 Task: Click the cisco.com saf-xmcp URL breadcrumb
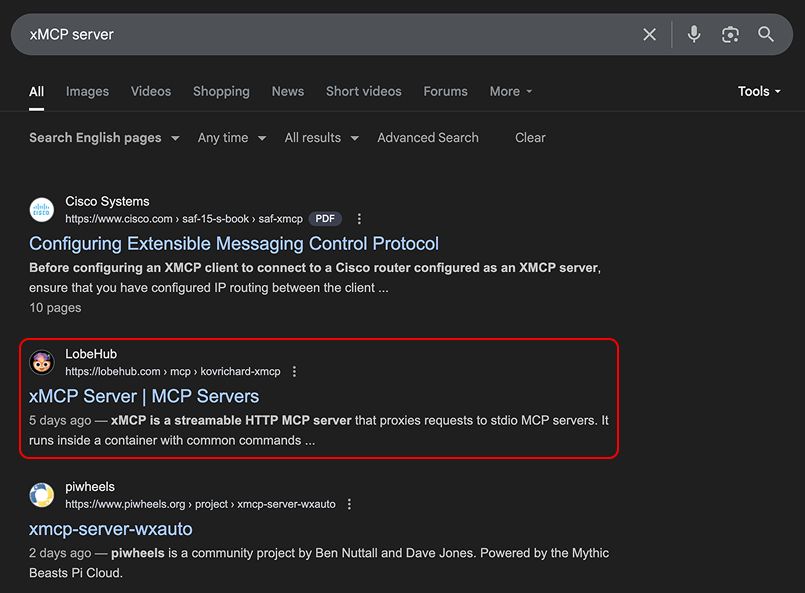tap(184, 219)
